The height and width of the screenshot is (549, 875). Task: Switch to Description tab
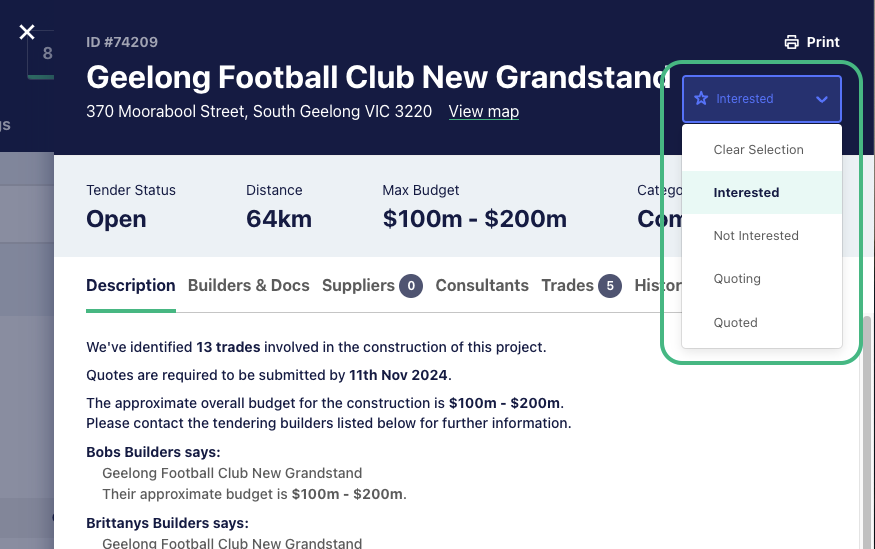(131, 285)
